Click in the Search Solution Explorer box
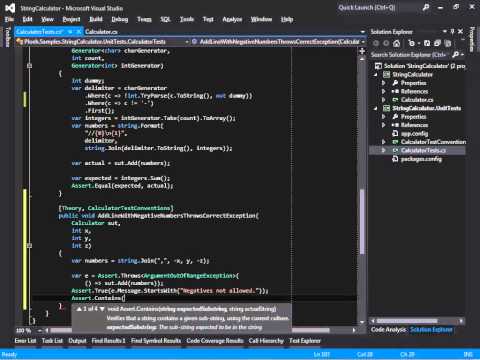 coord(410,54)
